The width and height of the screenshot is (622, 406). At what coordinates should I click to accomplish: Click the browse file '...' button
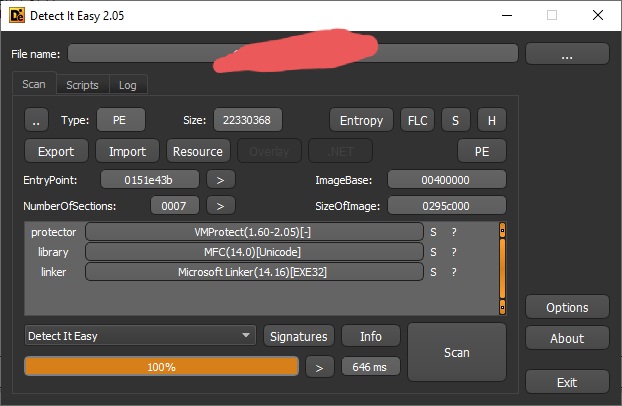[566, 55]
